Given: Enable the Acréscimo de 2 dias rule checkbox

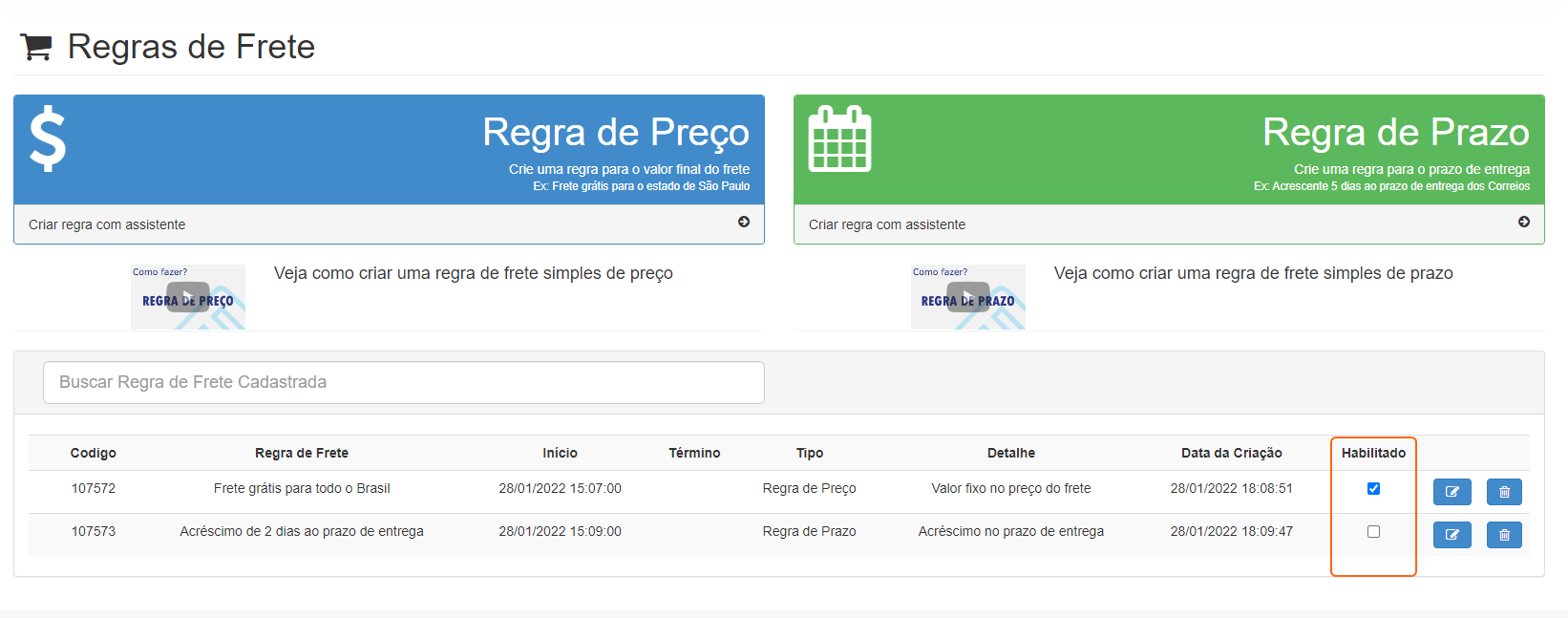Looking at the screenshot, I should pos(1373,532).
